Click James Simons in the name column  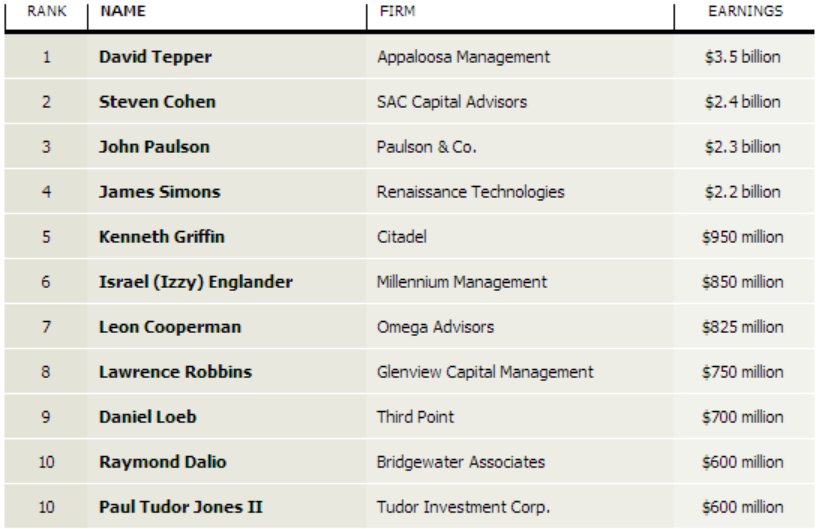[x=160, y=192]
